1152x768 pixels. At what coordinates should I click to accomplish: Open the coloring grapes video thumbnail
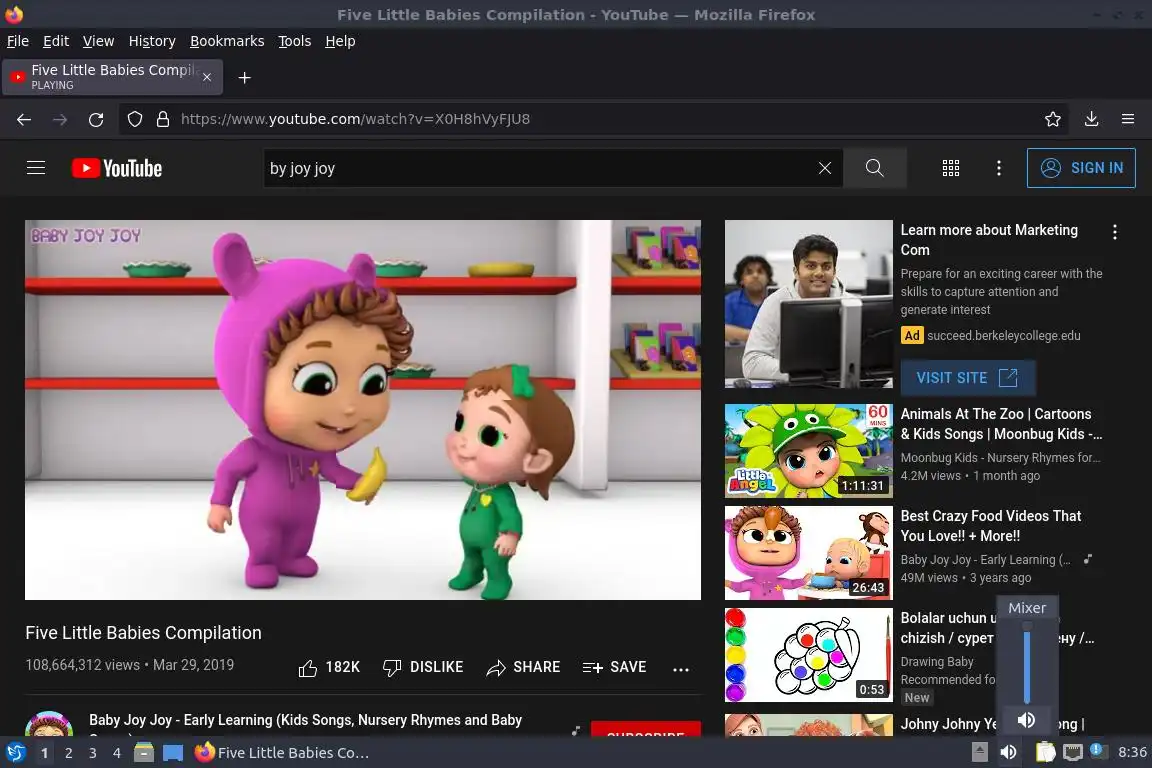(808, 655)
